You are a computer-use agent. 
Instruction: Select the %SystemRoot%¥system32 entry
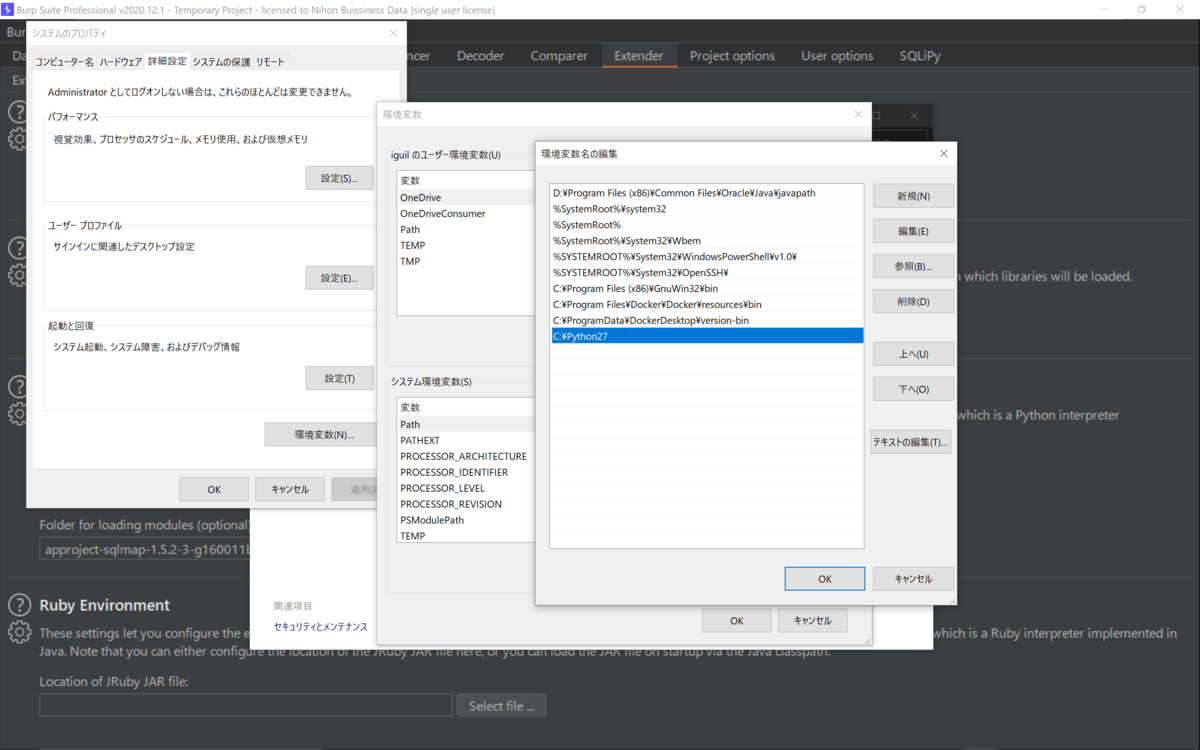706,209
